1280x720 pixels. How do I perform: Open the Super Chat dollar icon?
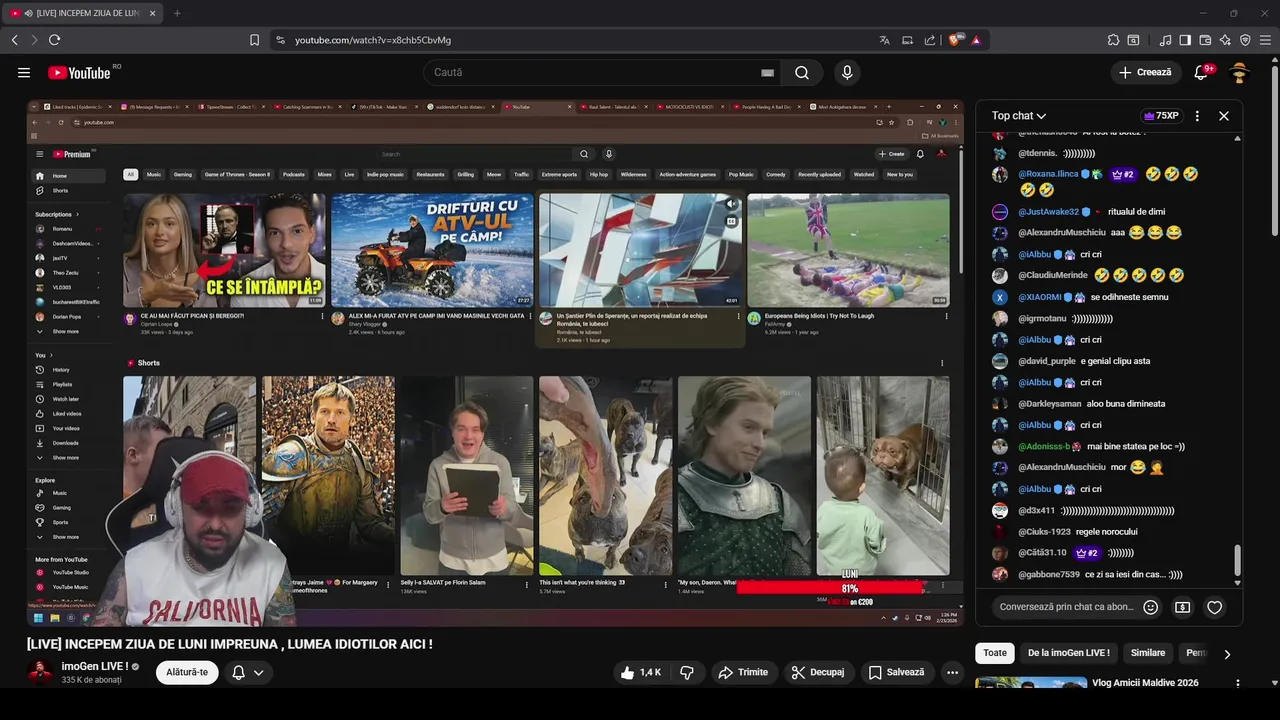tap(1182, 607)
